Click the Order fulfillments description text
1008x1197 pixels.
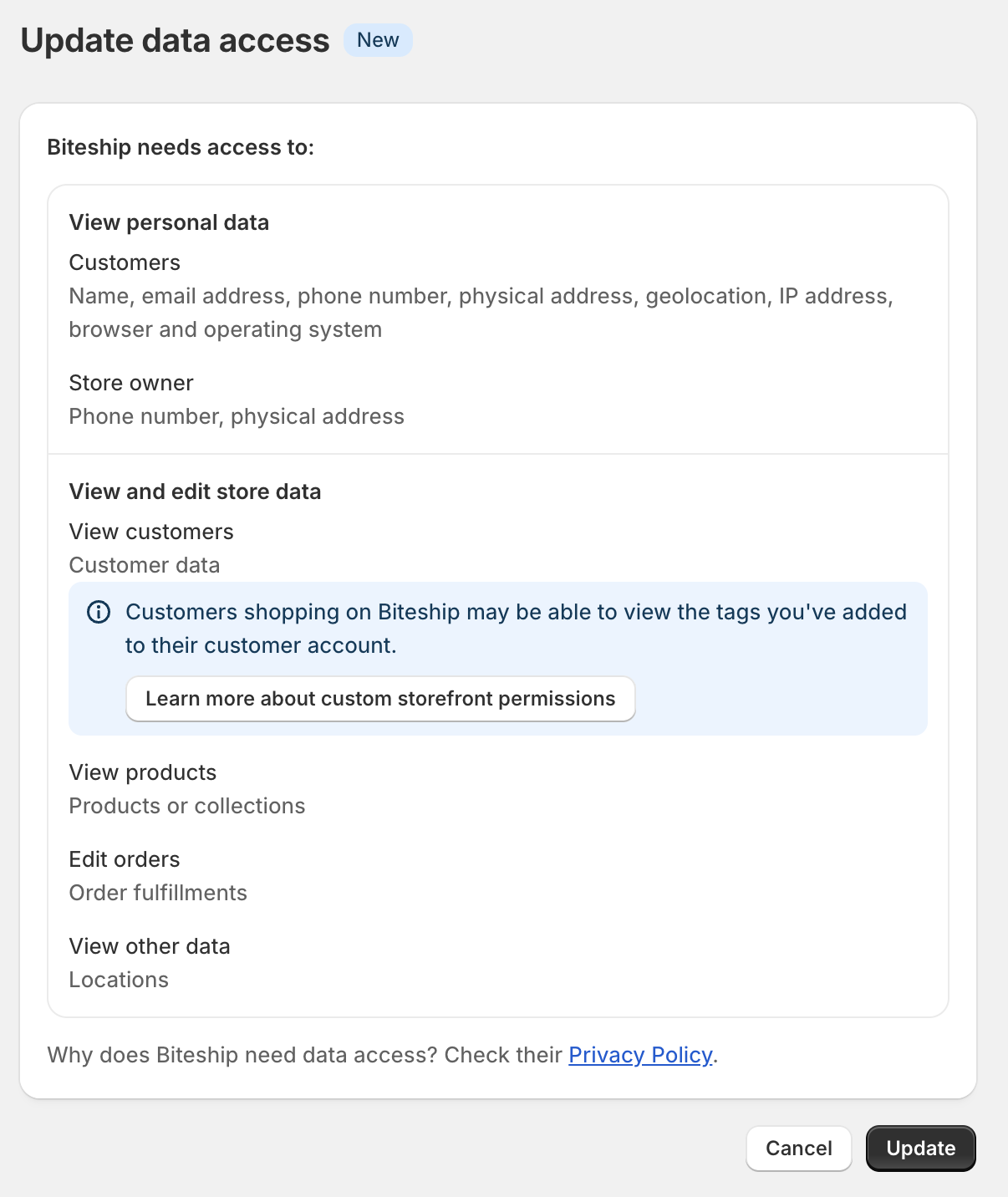pyautogui.click(x=158, y=893)
